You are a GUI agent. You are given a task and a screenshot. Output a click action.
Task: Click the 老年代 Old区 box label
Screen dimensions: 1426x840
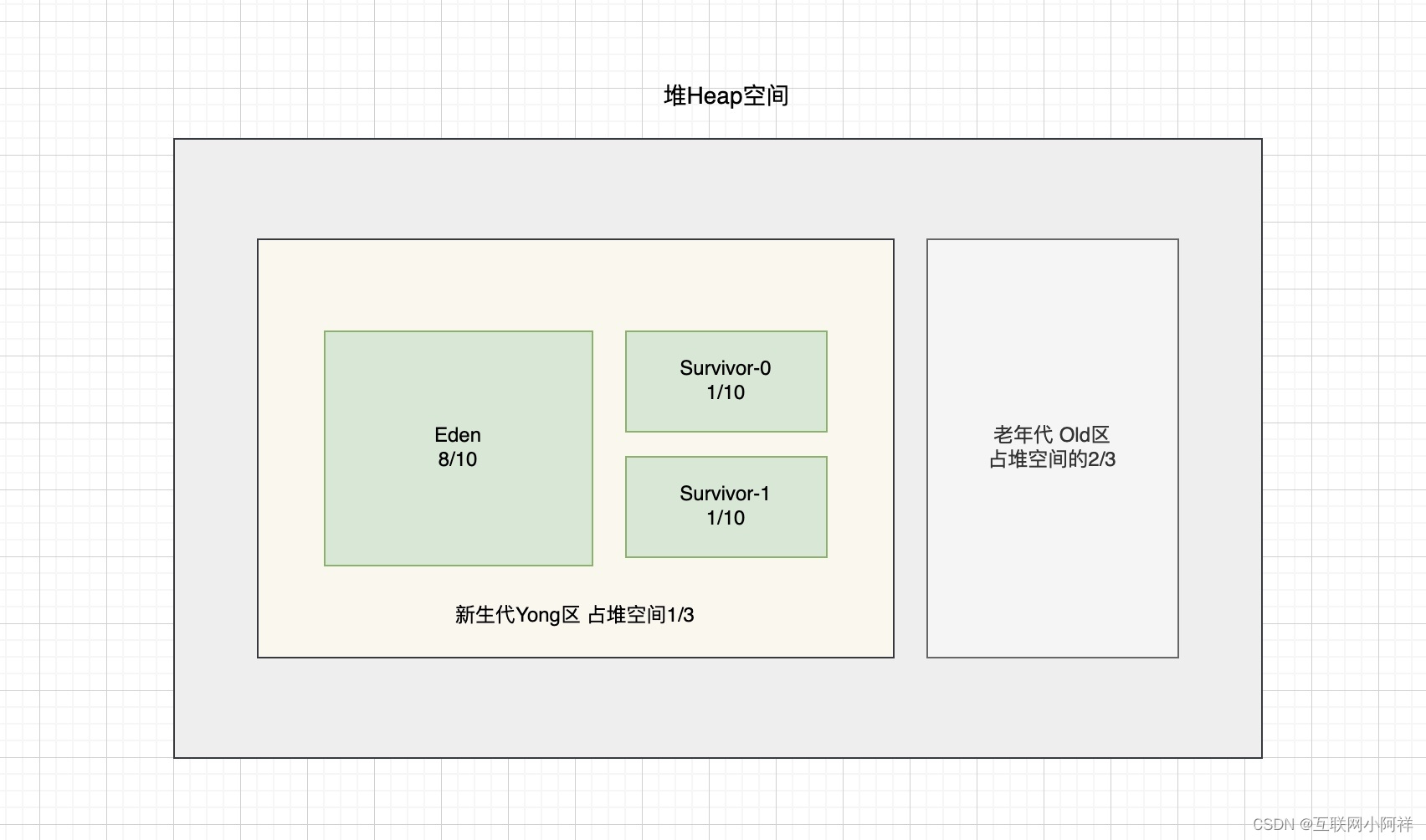tap(1052, 447)
